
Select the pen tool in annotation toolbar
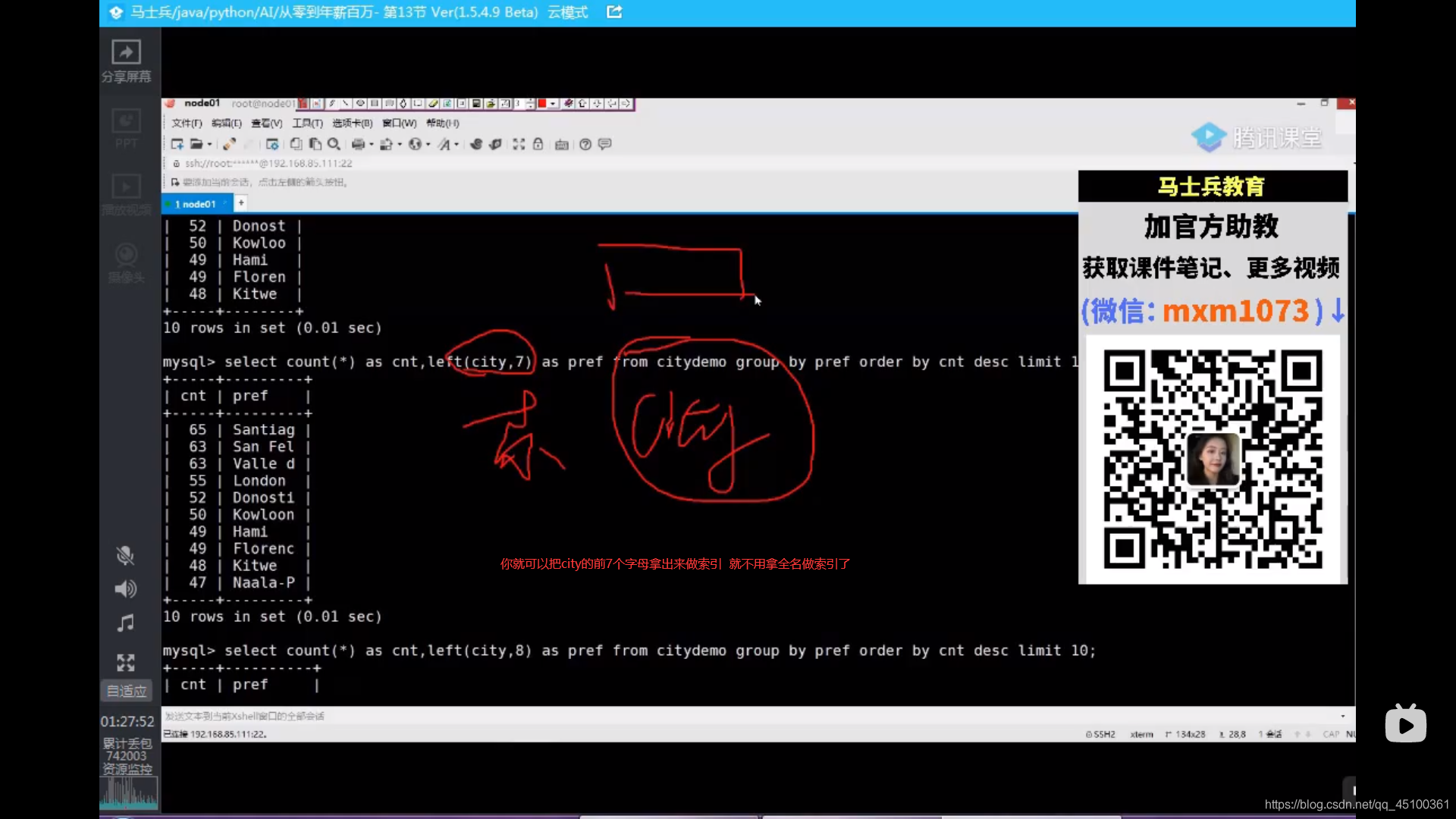(332, 103)
